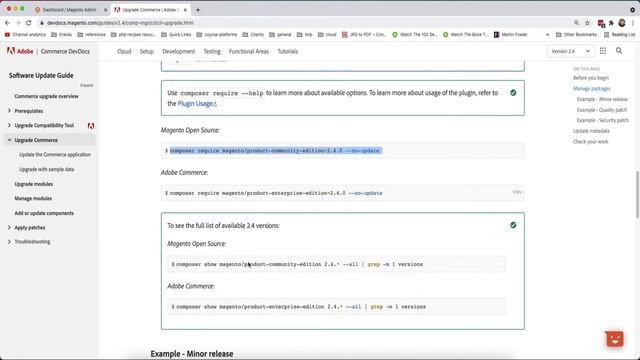
Task: Open the Chrome three-dot menu
Action: [633, 23]
